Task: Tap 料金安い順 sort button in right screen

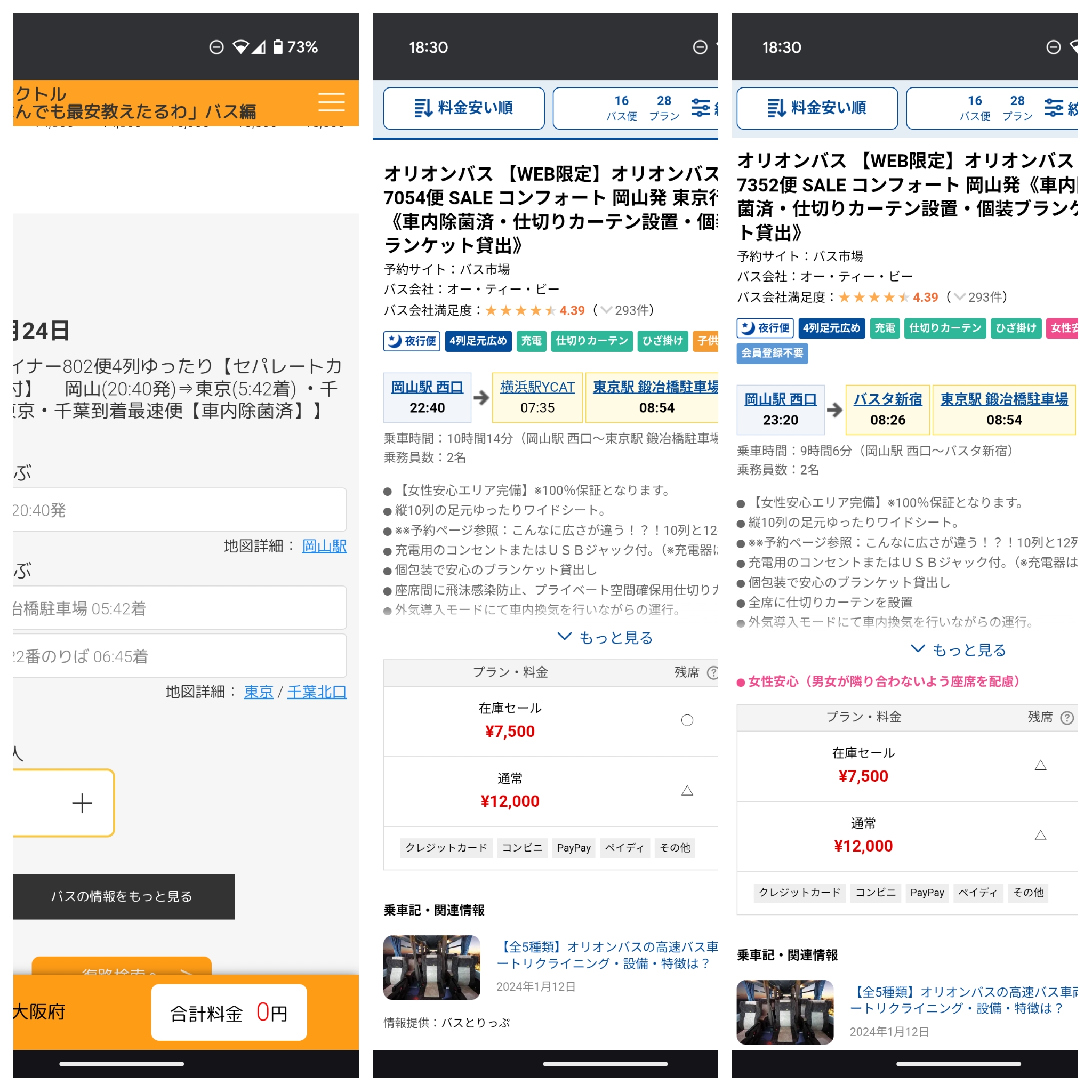Action: point(817,108)
